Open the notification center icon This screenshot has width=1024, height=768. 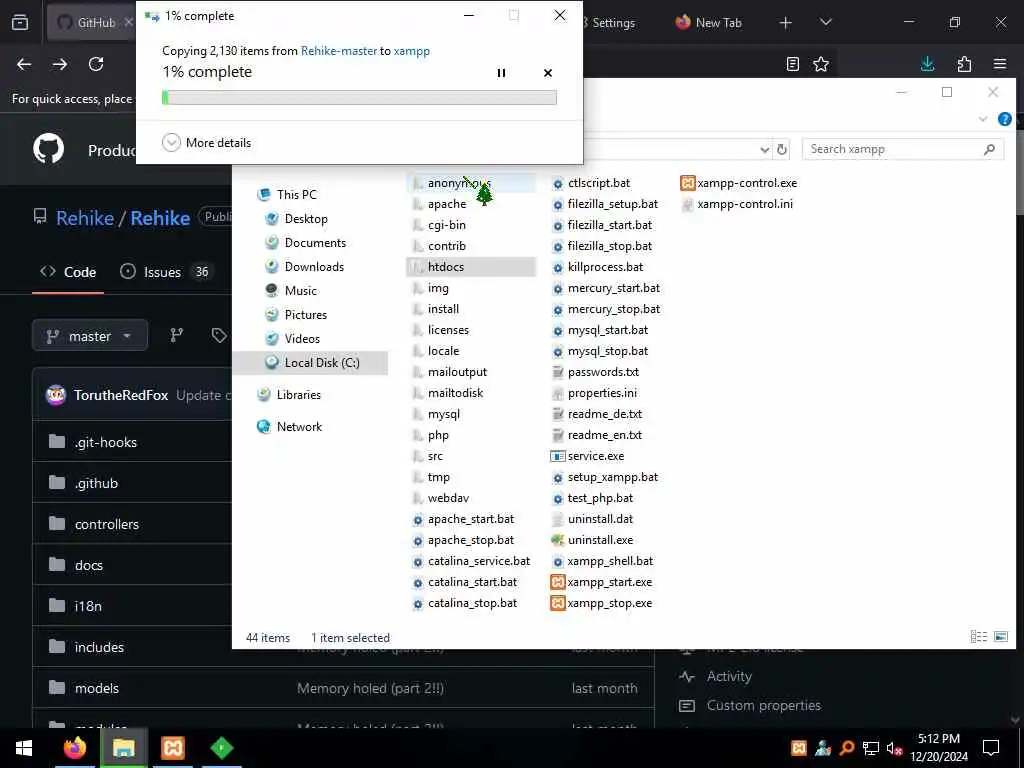click(991, 748)
